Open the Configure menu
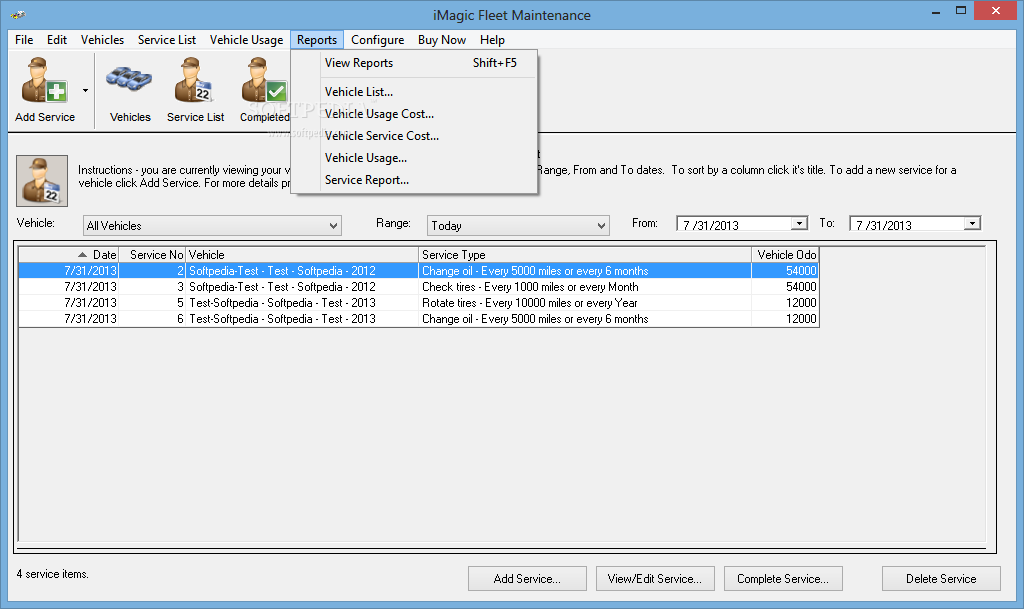1024x609 pixels. pos(377,40)
